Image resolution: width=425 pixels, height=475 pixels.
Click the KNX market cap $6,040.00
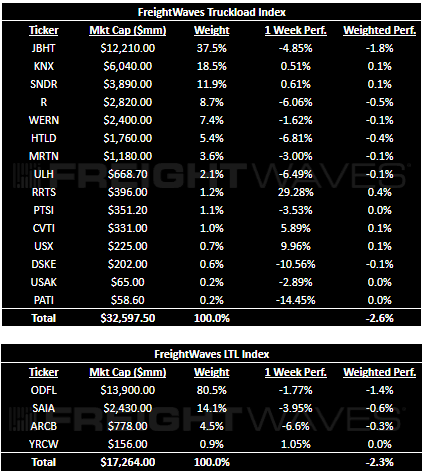coord(128,66)
